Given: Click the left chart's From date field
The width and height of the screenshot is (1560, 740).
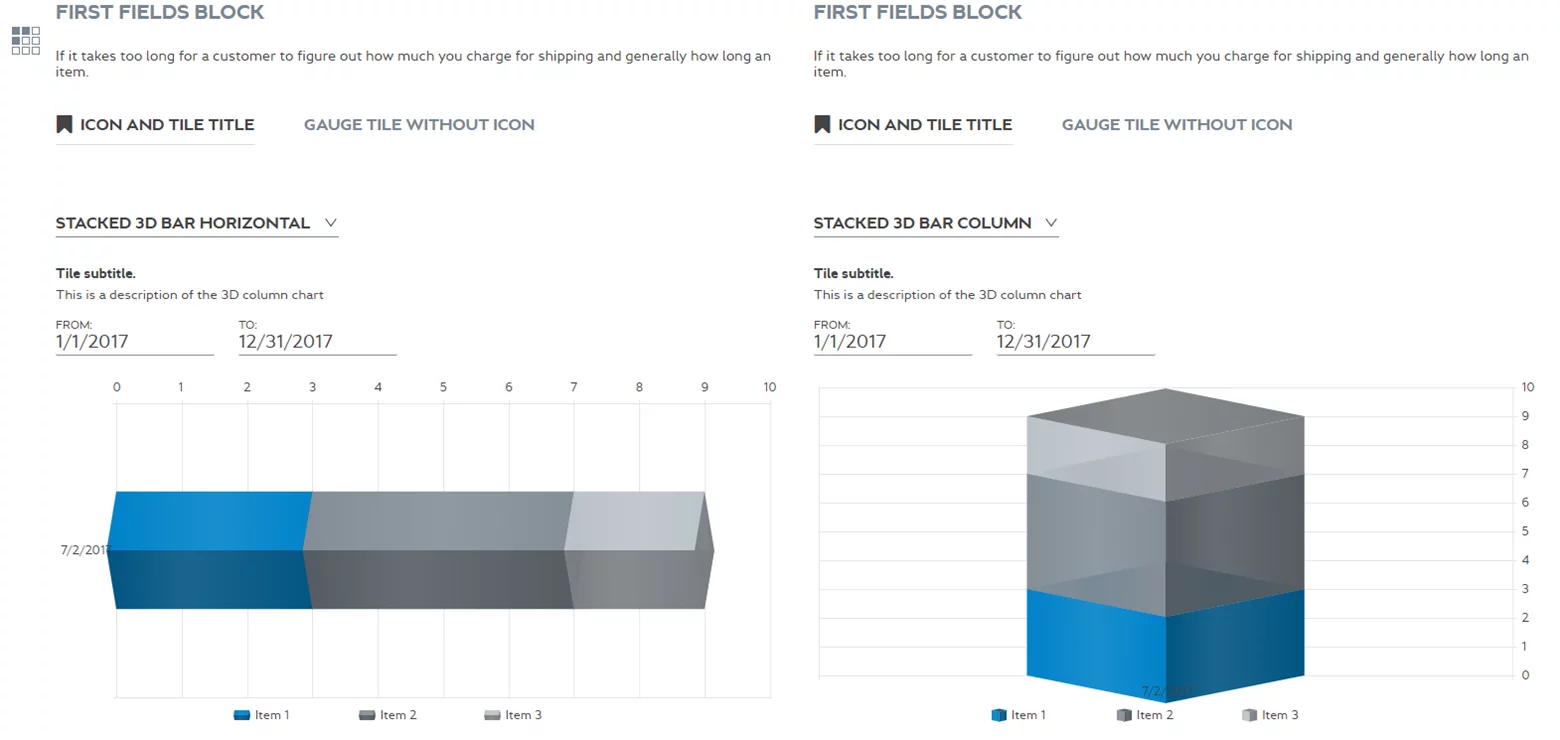Looking at the screenshot, I should (x=134, y=341).
